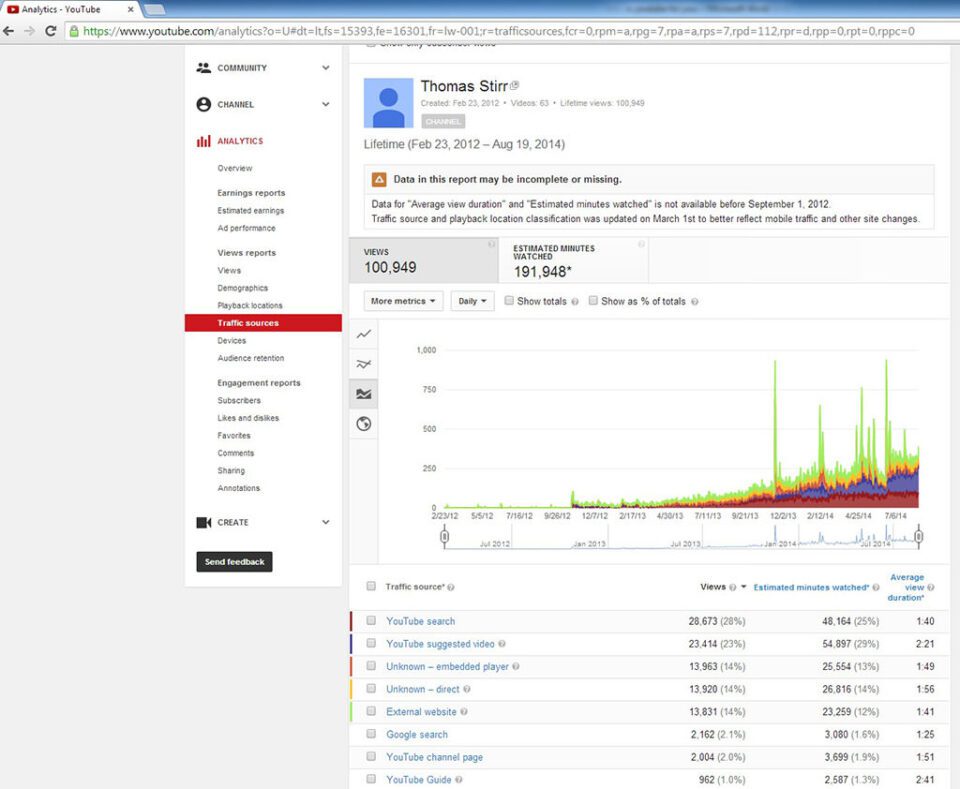Image resolution: width=960 pixels, height=789 pixels.
Task: Click the green padlock in the address bar
Action: [74, 31]
